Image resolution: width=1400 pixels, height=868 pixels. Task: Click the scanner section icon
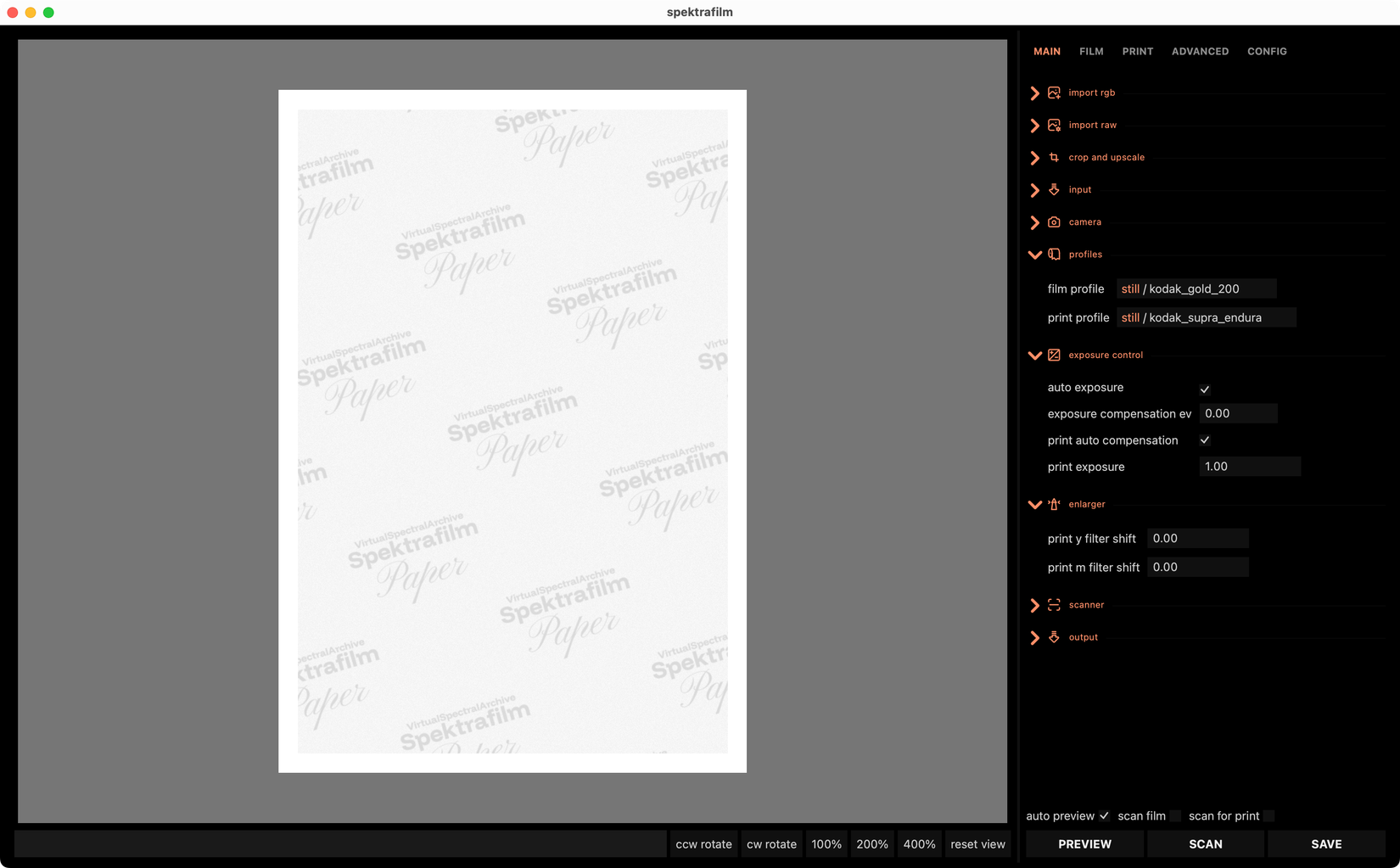[x=1054, y=605]
